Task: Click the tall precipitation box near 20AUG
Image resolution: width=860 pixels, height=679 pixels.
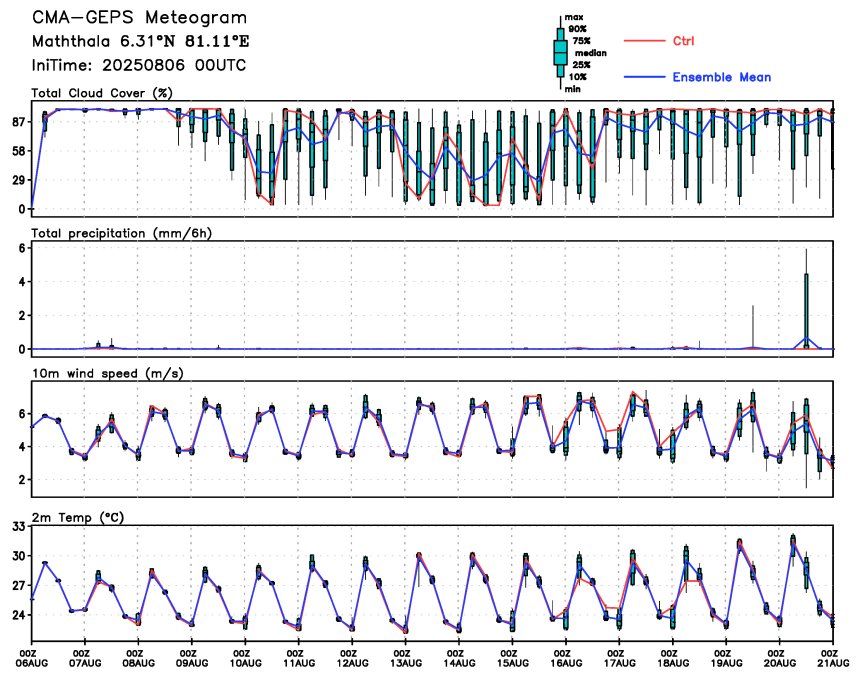Action: [806, 311]
